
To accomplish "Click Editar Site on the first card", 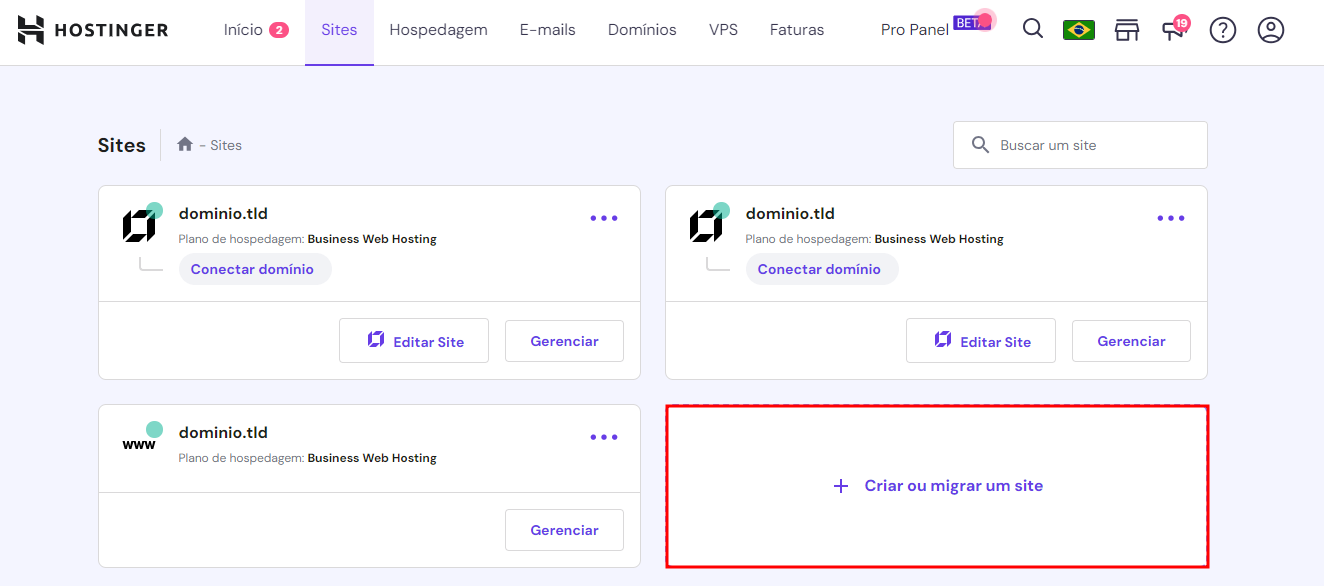I will (x=413, y=340).
